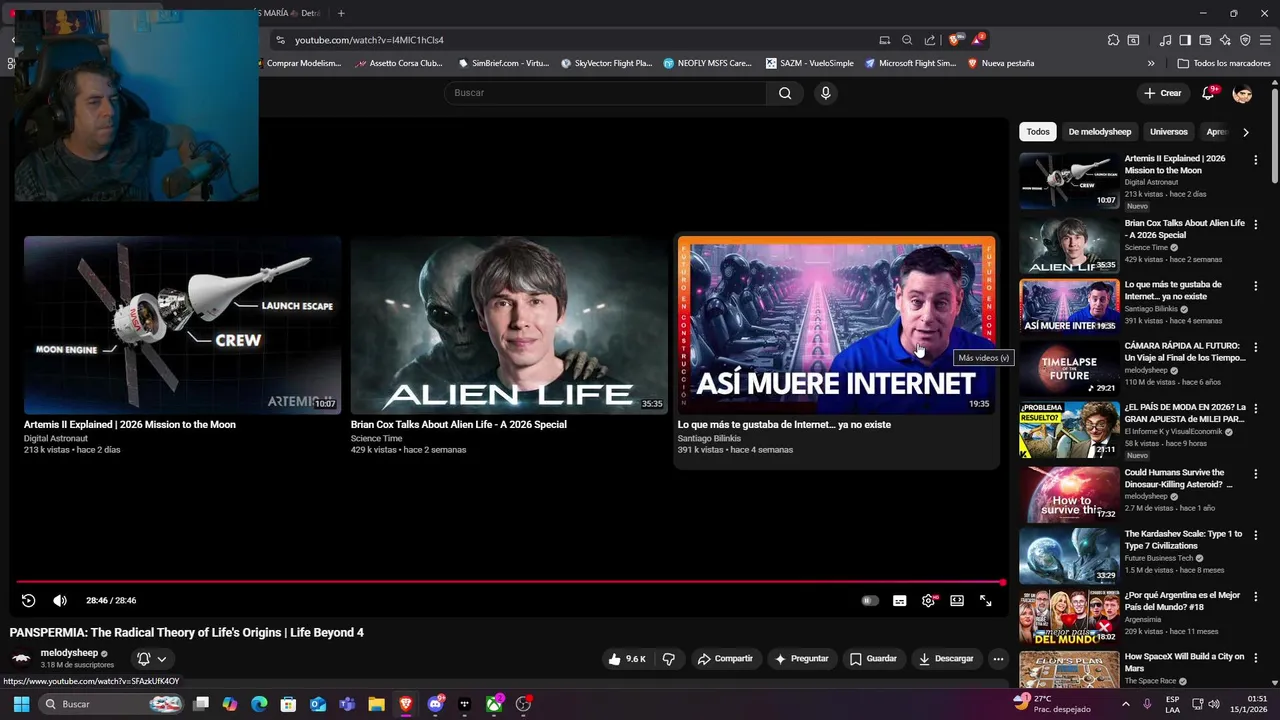Image resolution: width=1280 pixels, height=720 pixels.
Task: Save video with Guardar button
Action: (x=873, y=659)
